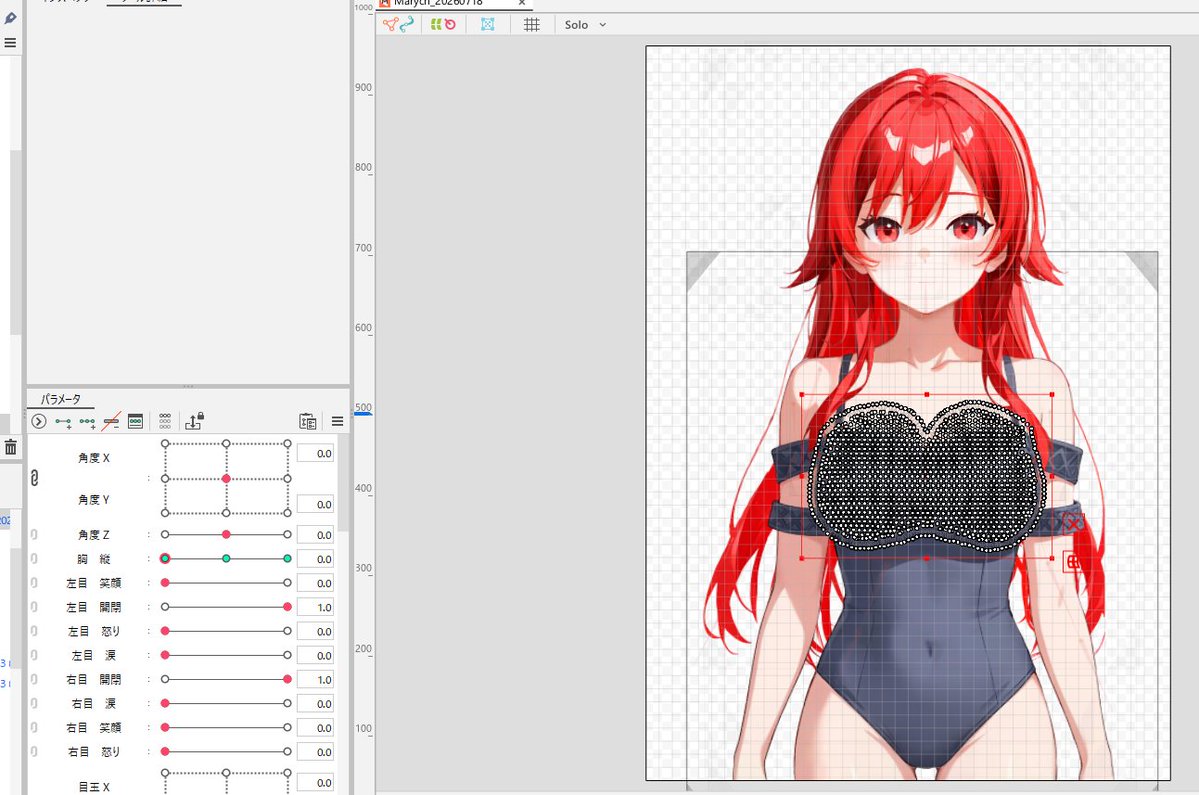Viewport: 1199px width, 795px height.
Task: Select the 左目 怒り parameter label
Action: (x=94, y=631)
